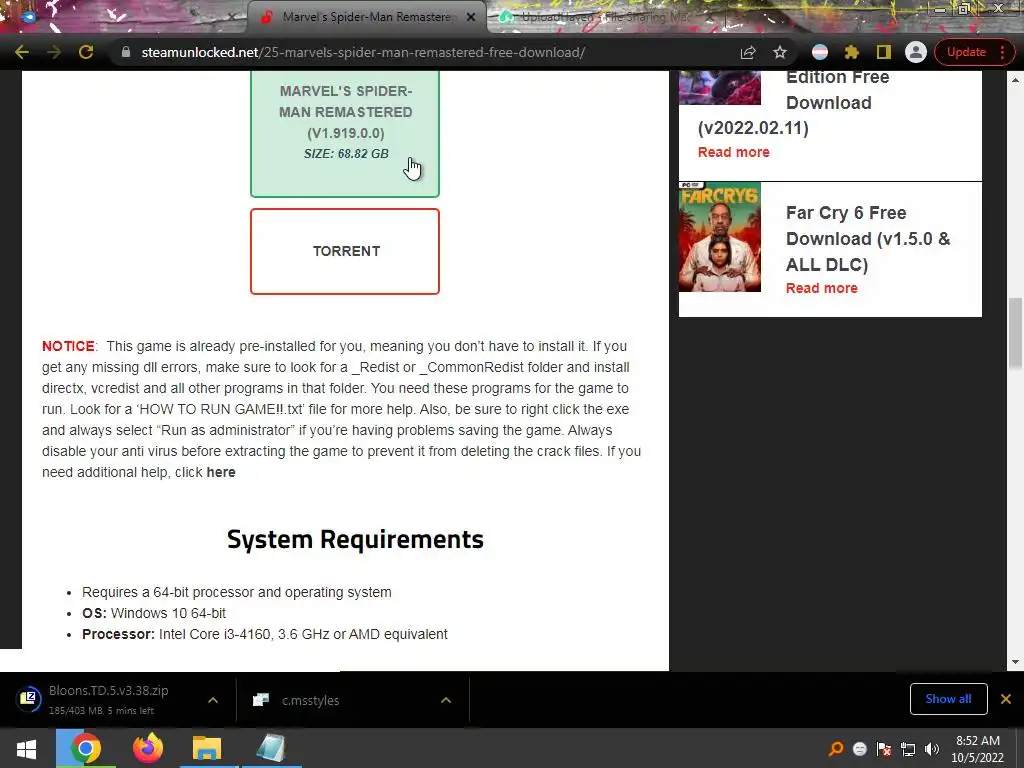Click the white round face tray icon
1024x768 pixels.
point(859,749)
